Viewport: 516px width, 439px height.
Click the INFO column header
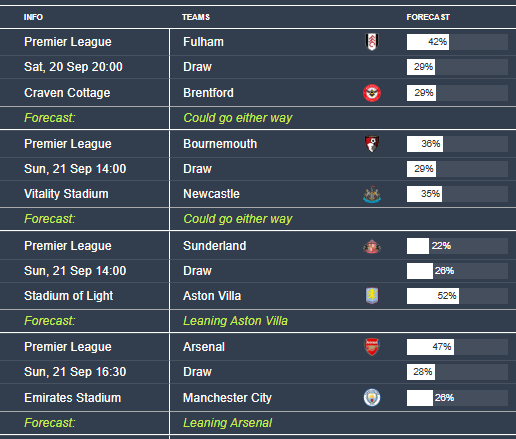point(33,17)
